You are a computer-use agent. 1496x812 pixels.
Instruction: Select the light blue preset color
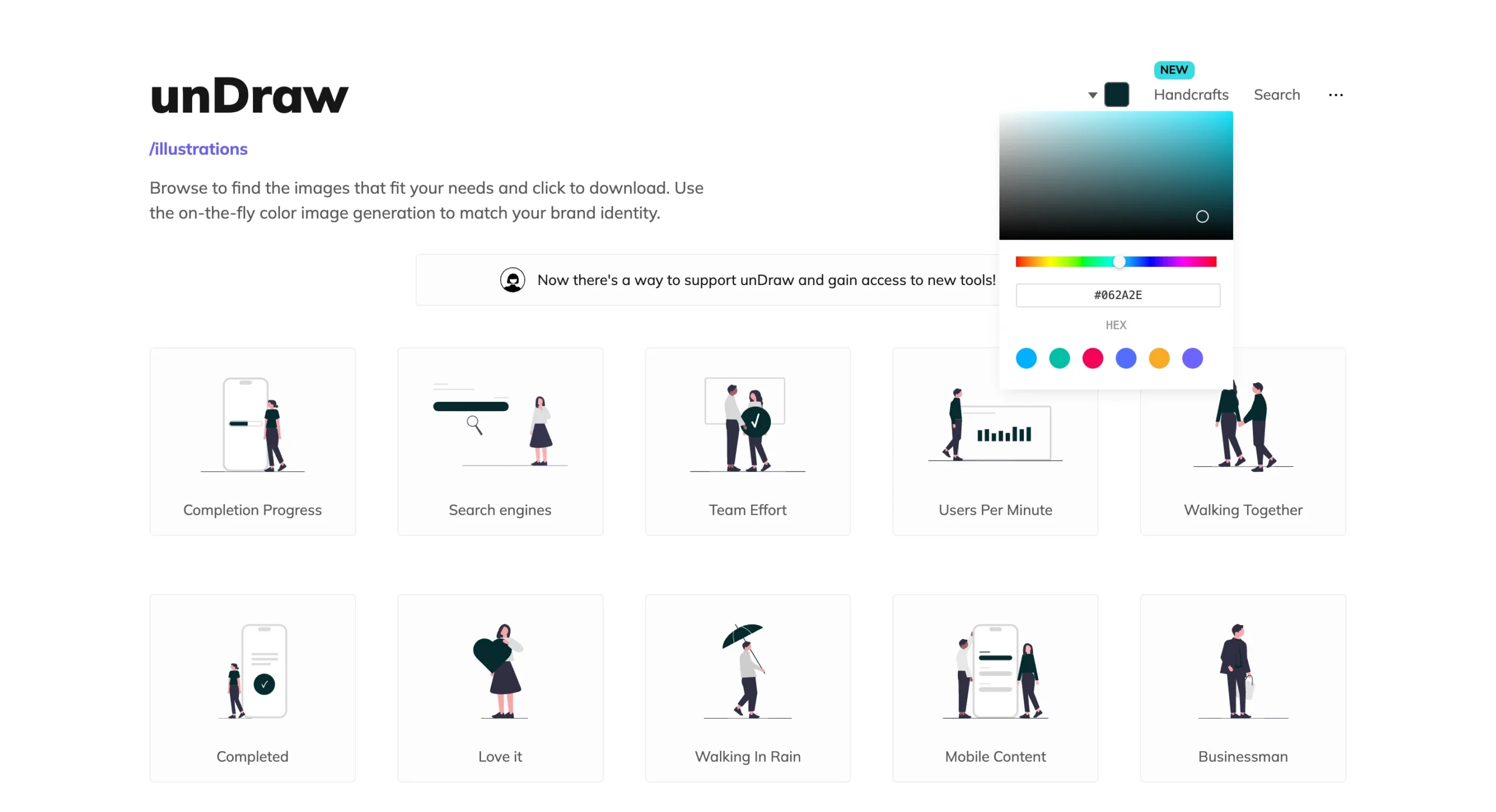pyautogui.click(x=1026, y=358)
